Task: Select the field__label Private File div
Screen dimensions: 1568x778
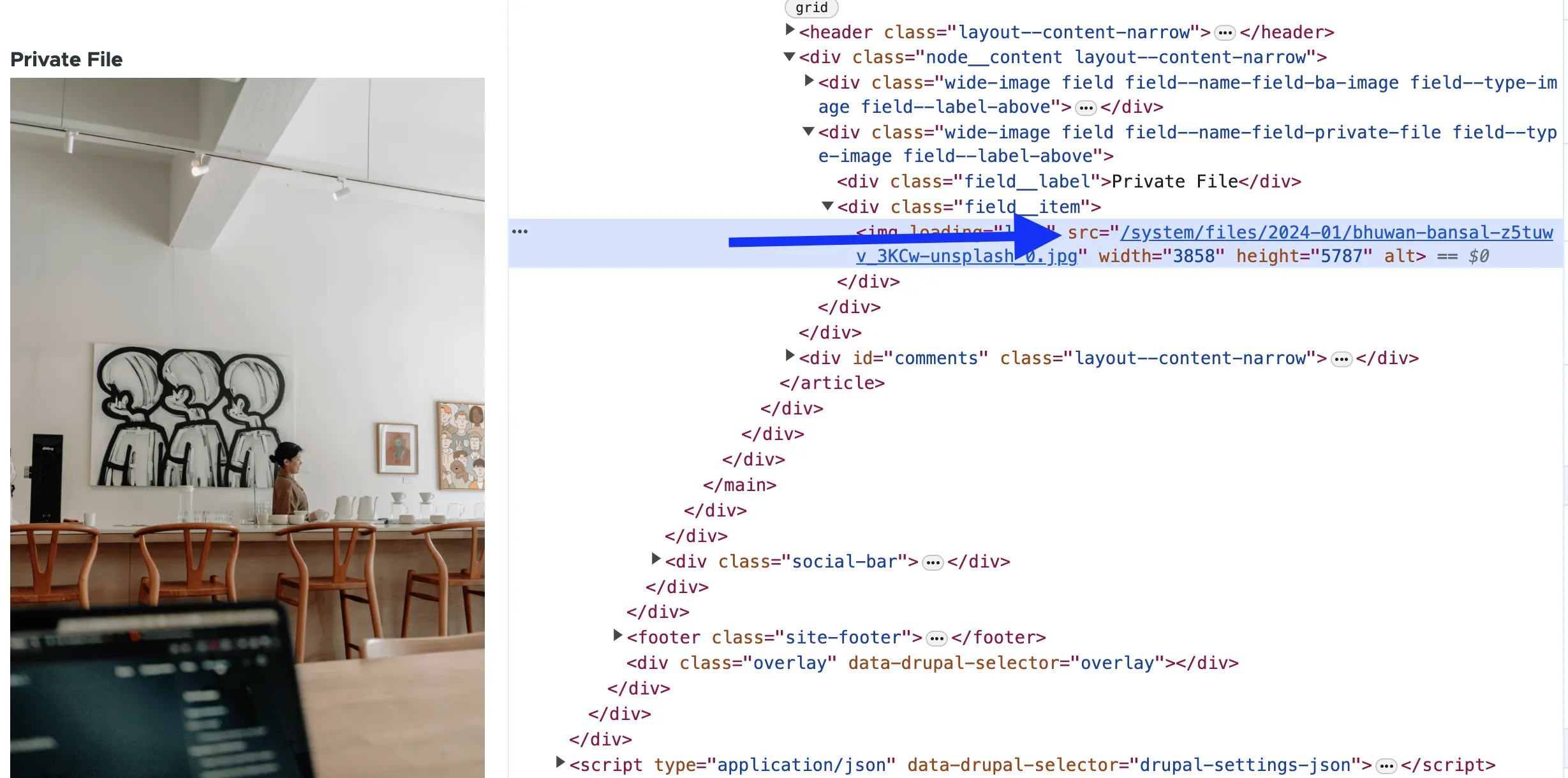Action: pos(1069,182)
